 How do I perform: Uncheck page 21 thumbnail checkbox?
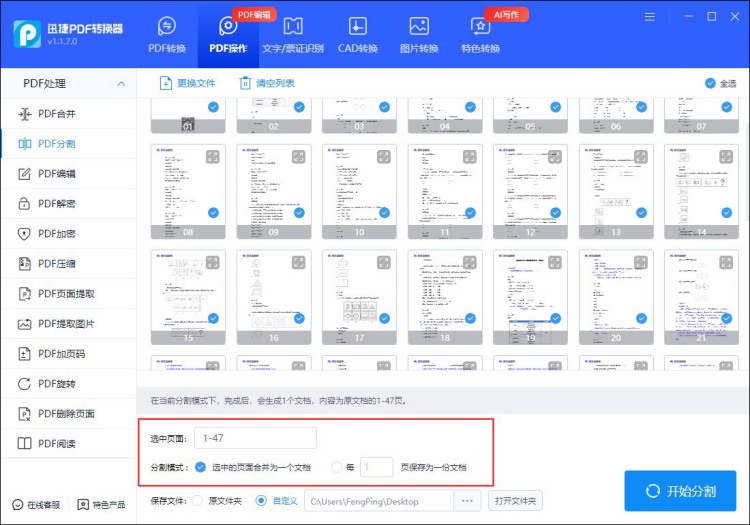click(x=727, y=318)
